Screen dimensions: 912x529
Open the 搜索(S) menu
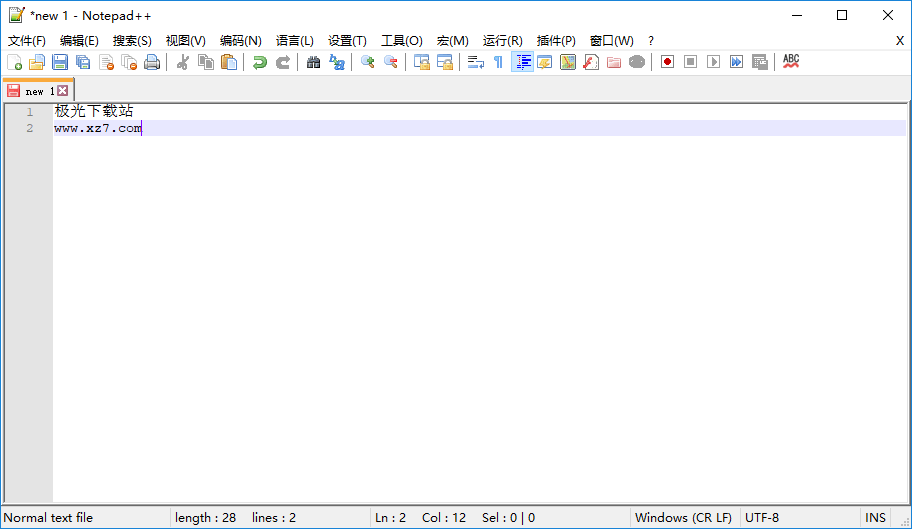click(132, 41)
